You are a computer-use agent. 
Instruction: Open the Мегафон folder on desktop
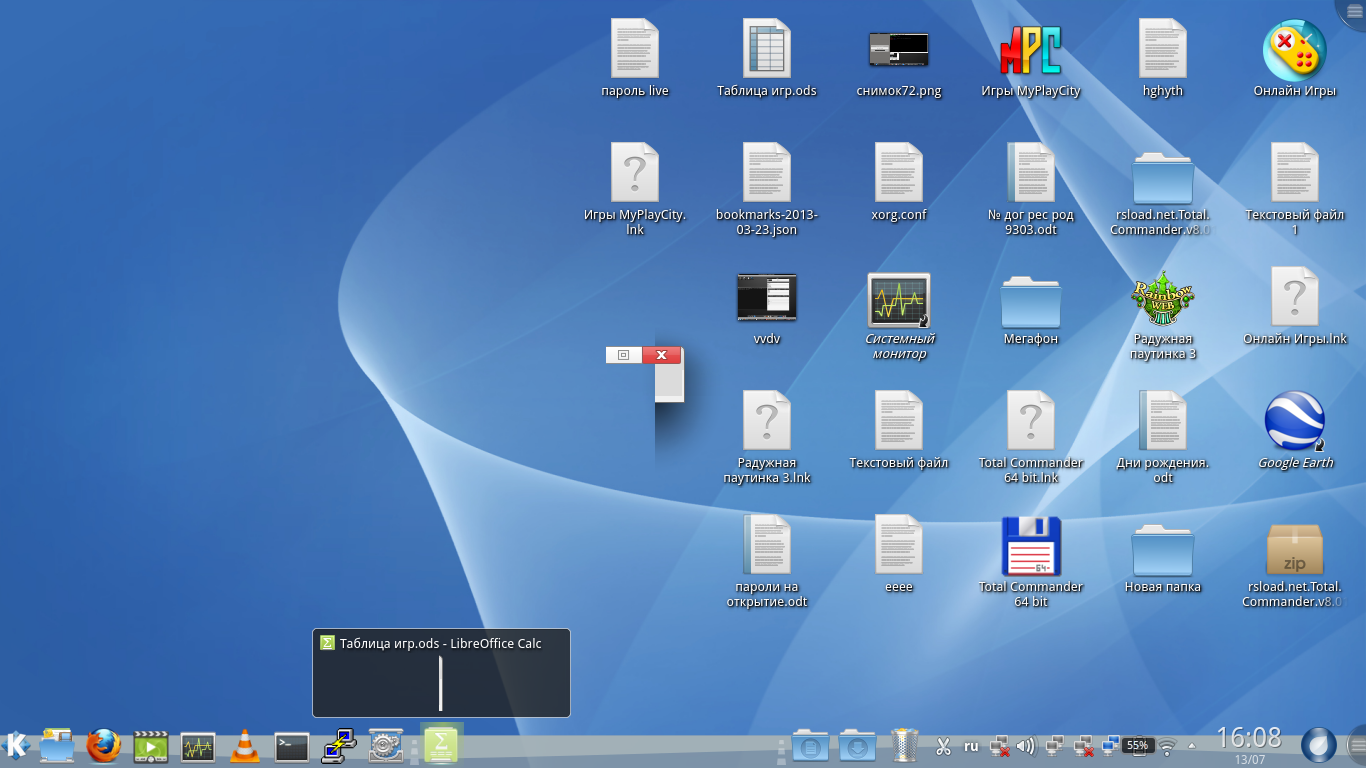(x=1030, y=304)
